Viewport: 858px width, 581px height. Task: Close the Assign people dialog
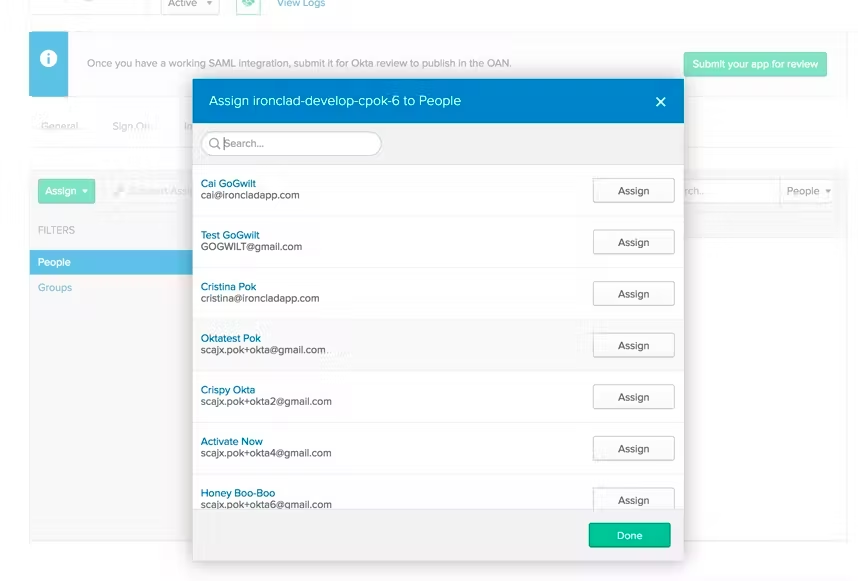pos(660,101)
